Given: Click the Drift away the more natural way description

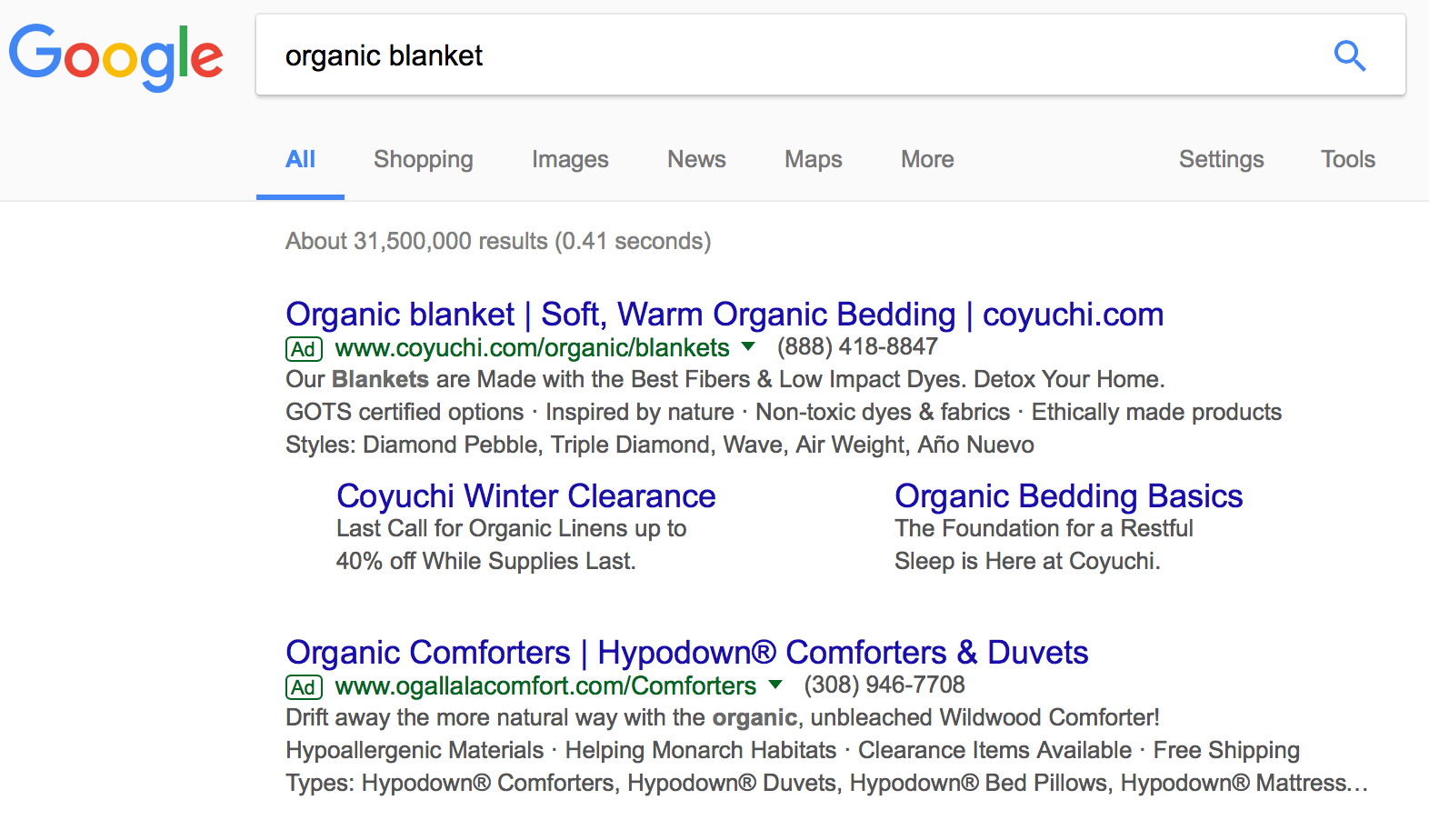Looking at the screenshot, I should tap(723, 717).
